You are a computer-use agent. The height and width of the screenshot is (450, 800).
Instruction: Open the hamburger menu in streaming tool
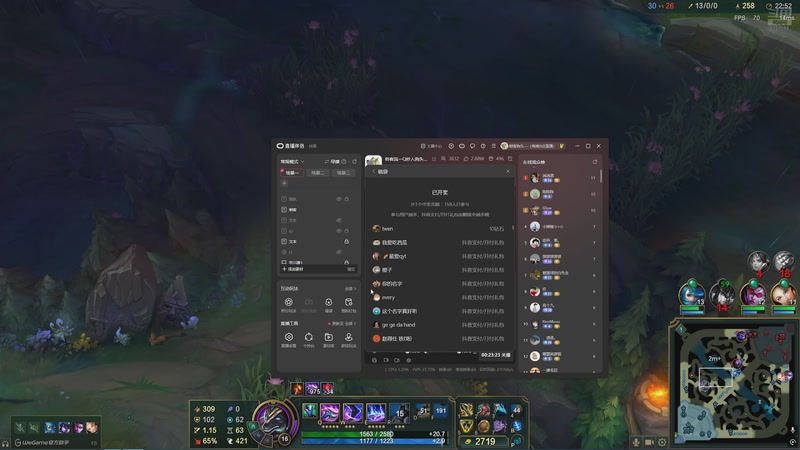(493, 146)
